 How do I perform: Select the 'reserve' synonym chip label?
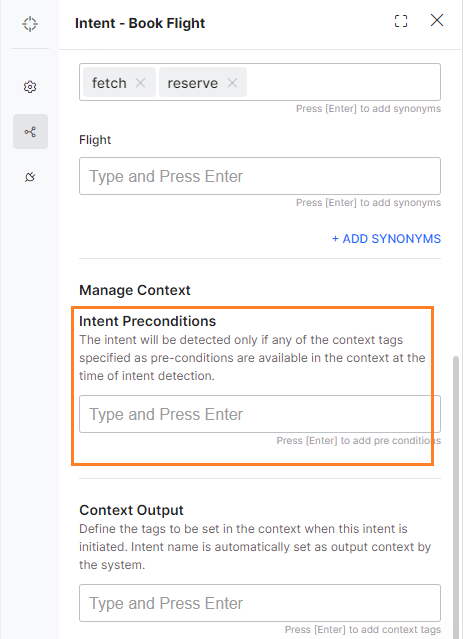point(193,83)
